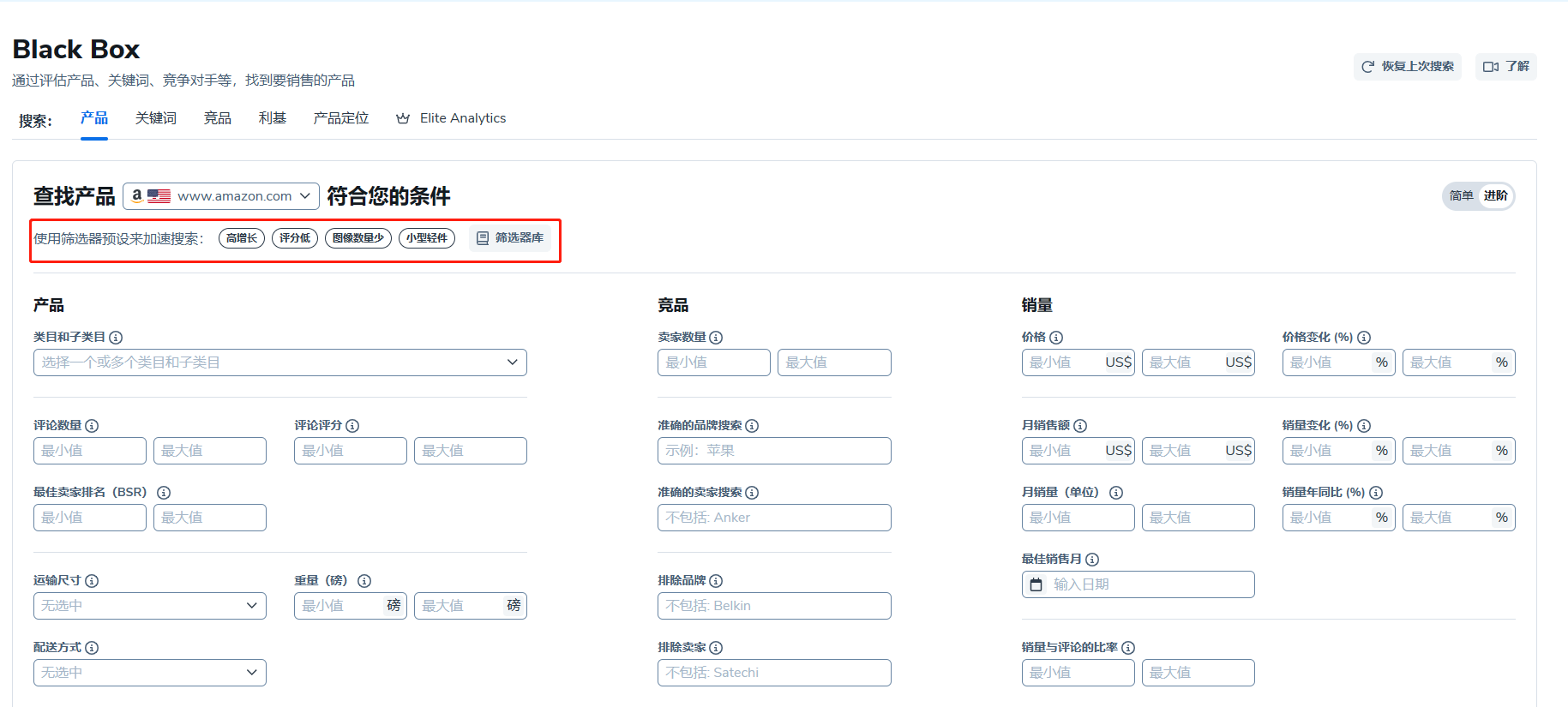Expand the 类目和子类目 category selector
This screenshot has height=707, width=1568.
point(280,362)
